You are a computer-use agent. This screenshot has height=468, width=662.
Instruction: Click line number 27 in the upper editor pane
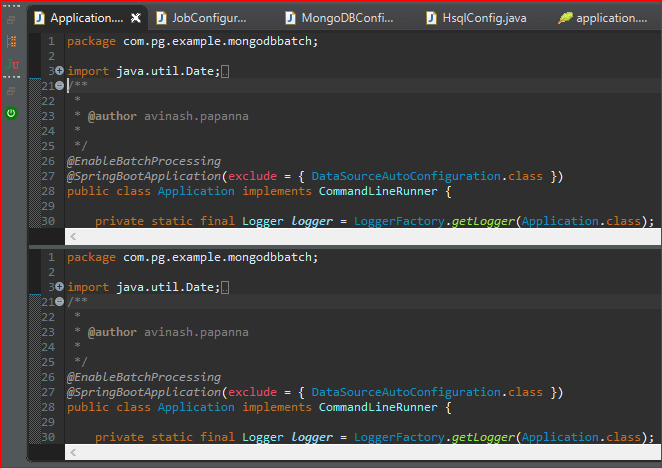48,176
